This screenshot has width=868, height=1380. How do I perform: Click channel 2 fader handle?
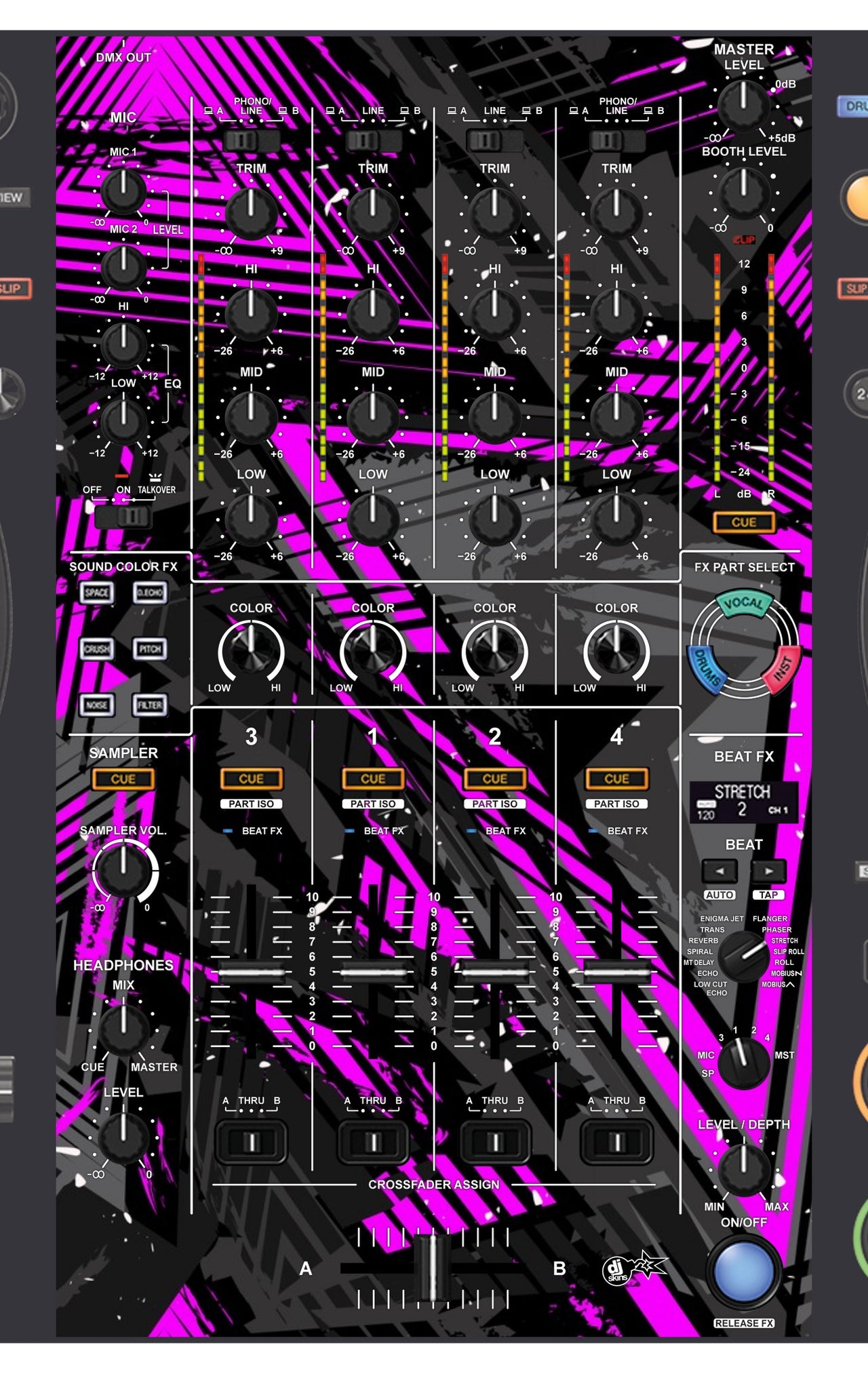pos(494,972)
